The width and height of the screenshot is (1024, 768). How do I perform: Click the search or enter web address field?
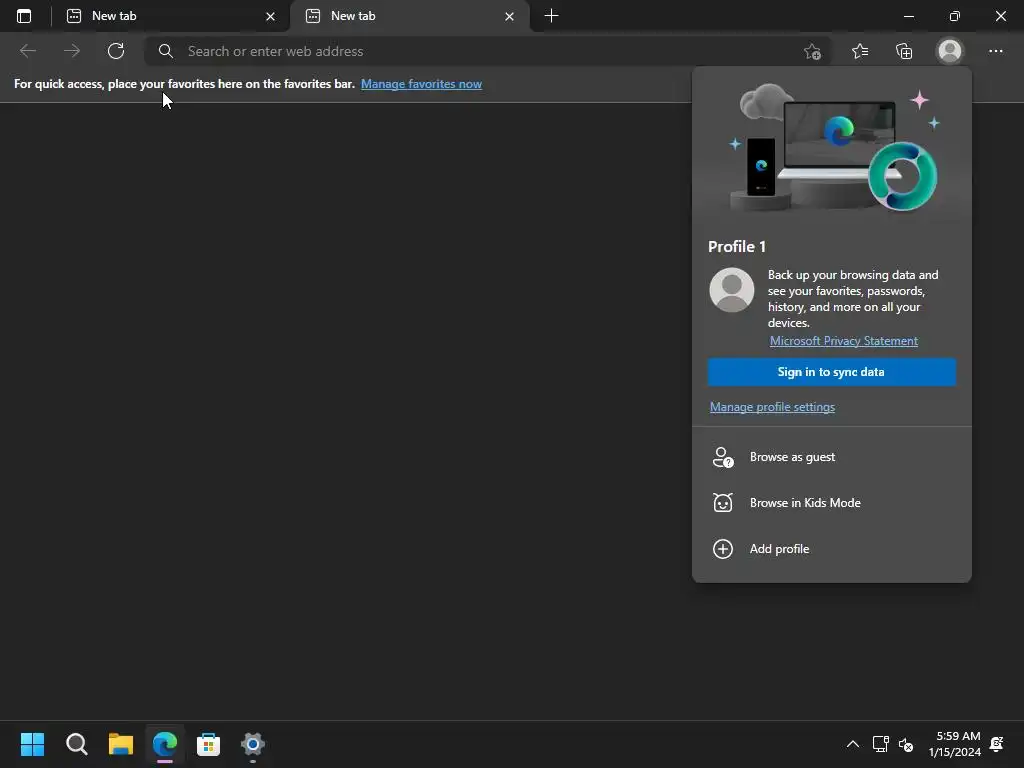point(490,51)
